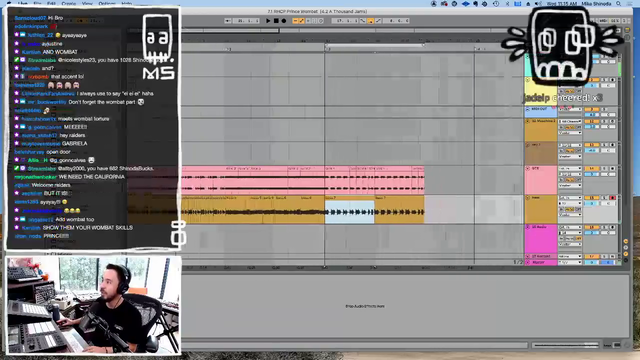640x360 pixels.
Task: Open the File menu
Action: pyautogui.click(x=37, y=4)
